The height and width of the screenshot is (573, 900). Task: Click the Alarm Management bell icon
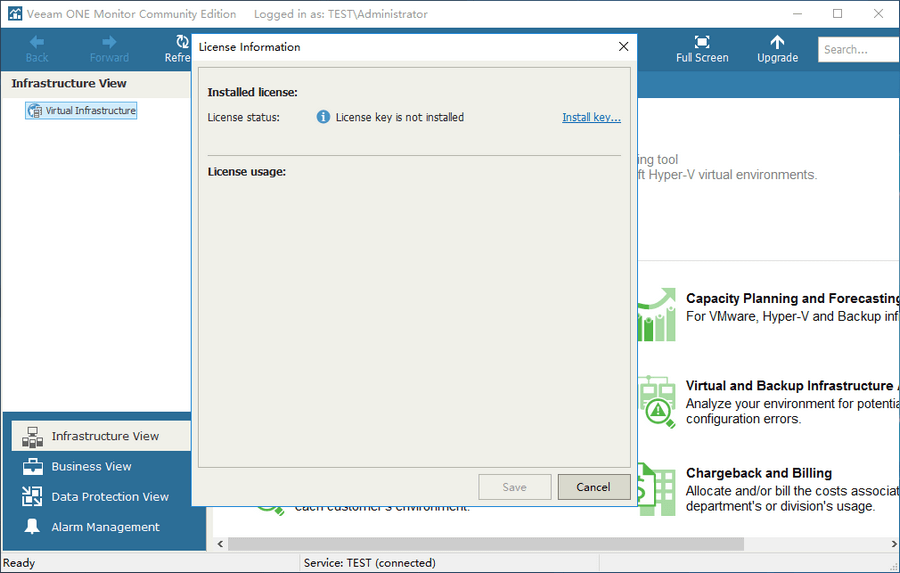point(32,526)
